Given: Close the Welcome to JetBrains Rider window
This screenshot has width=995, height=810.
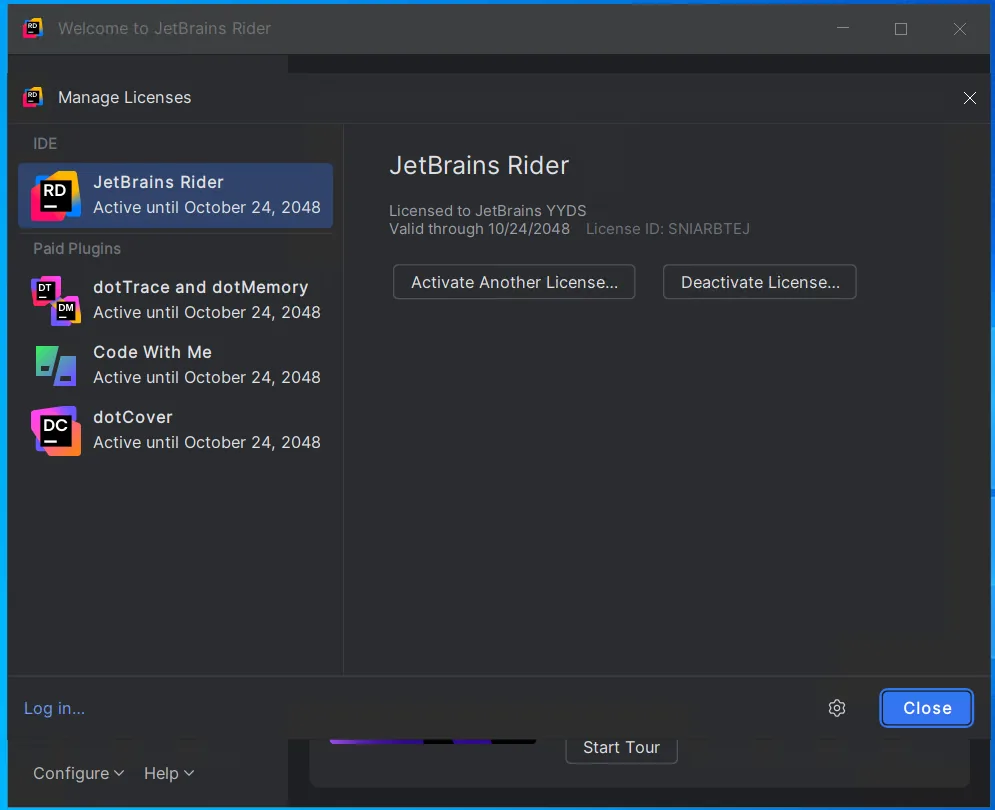Looking at the screenshot, I should (959, 29).
